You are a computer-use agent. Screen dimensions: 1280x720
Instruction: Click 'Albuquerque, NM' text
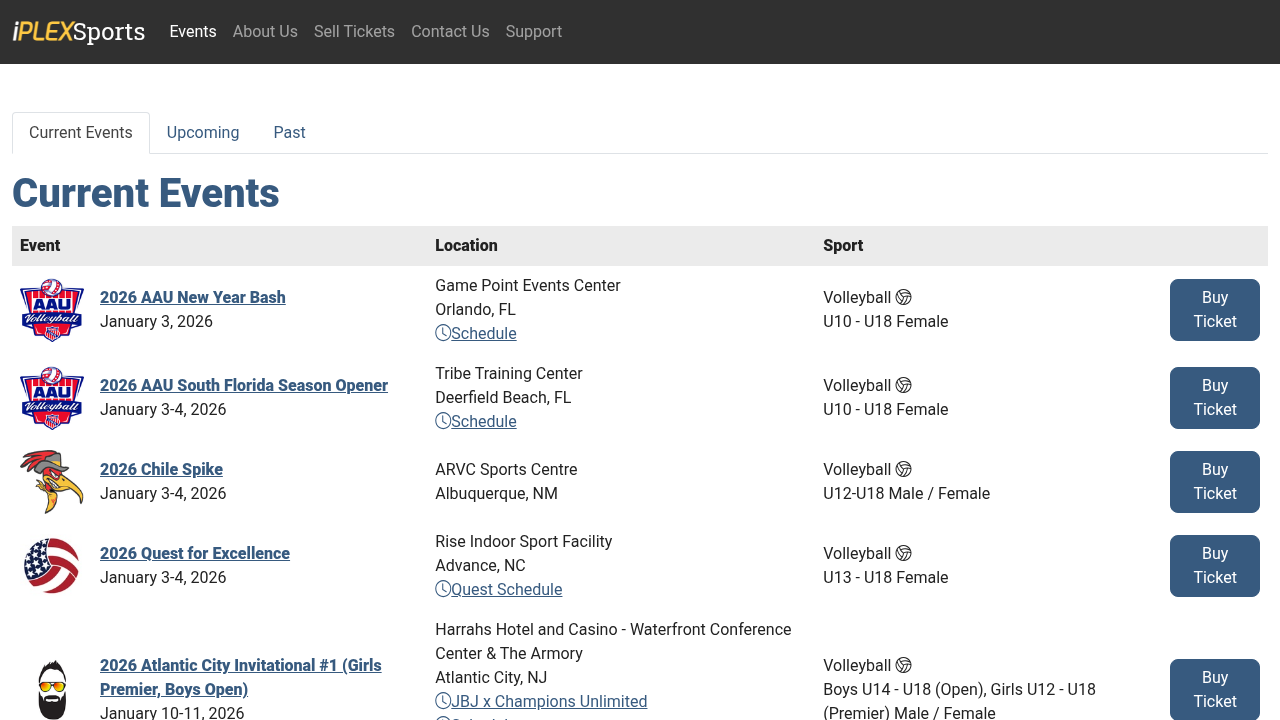click(496, 493)
